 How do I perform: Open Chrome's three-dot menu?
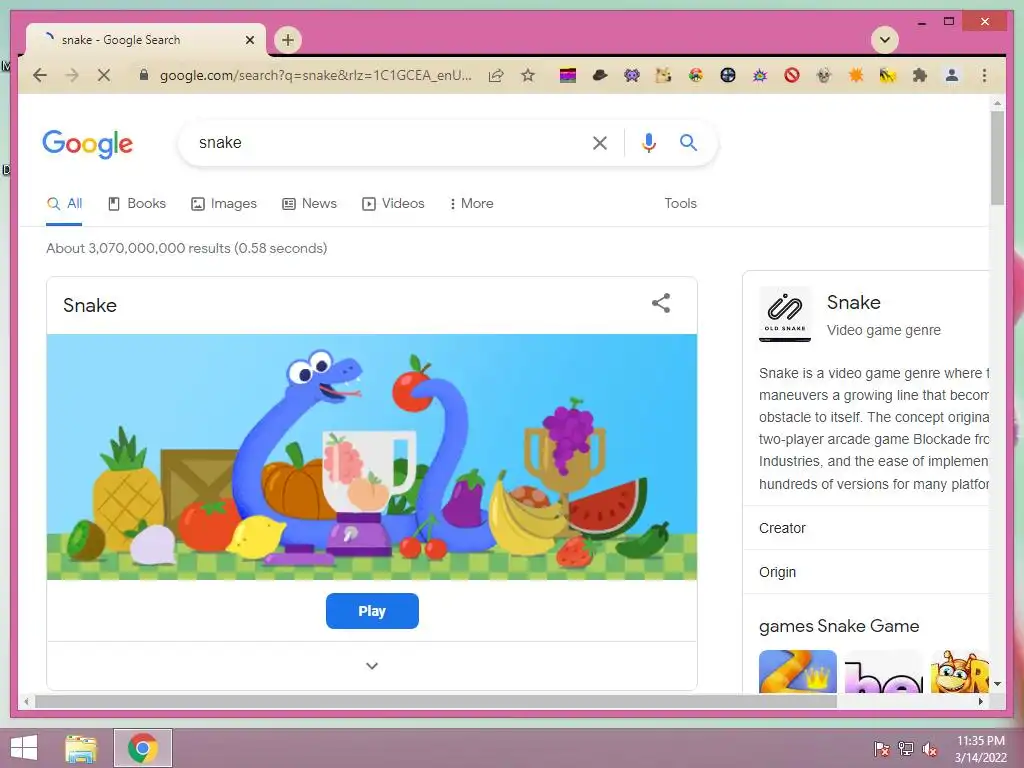(984, 76)
